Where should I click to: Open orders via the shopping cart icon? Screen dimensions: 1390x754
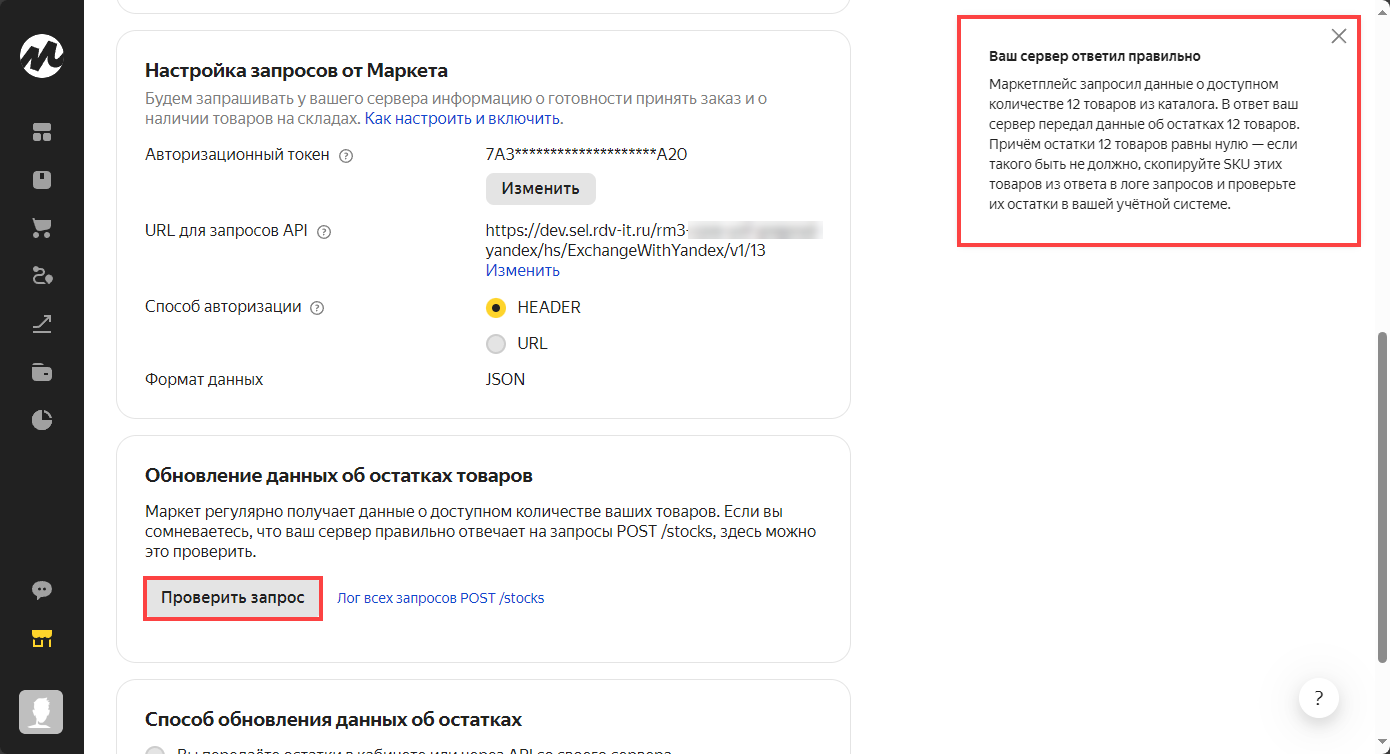pyautogui.click(x=41, y=228)
